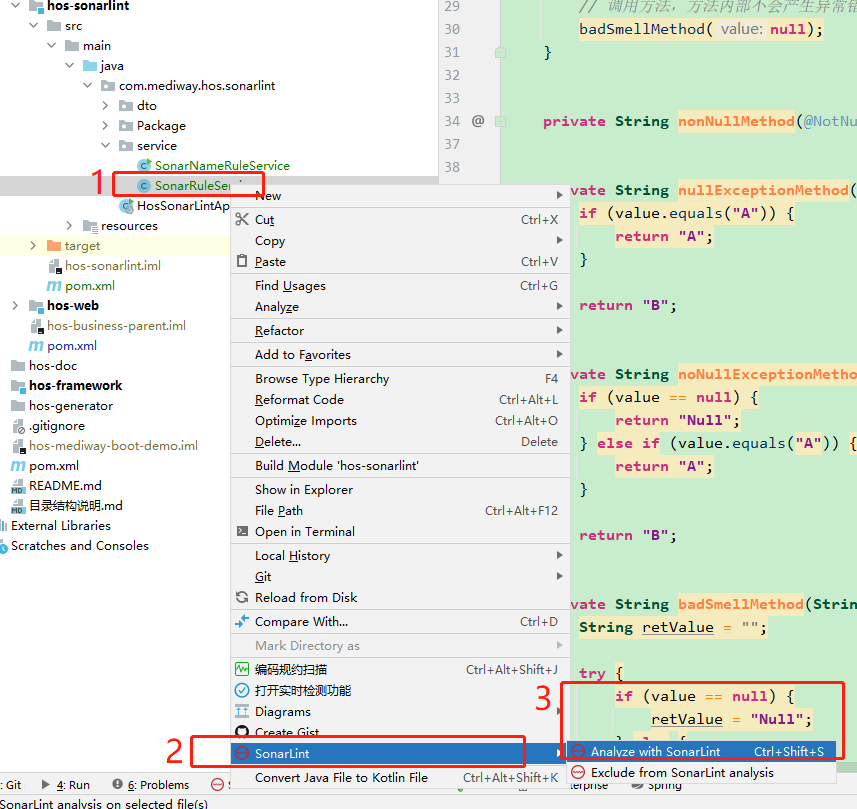This screenshot has height=809, width=857.
Task: Click the Create Gist octocat icon
Action: pyautogui.click(x=243, y=732)
